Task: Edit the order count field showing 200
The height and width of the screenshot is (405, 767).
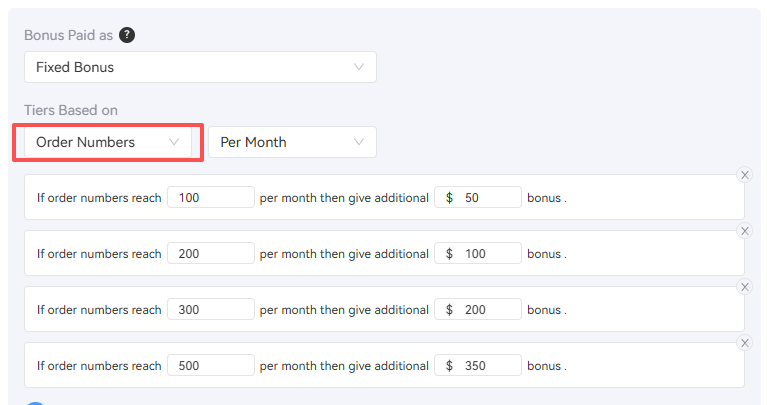Action: click(211, 253)
